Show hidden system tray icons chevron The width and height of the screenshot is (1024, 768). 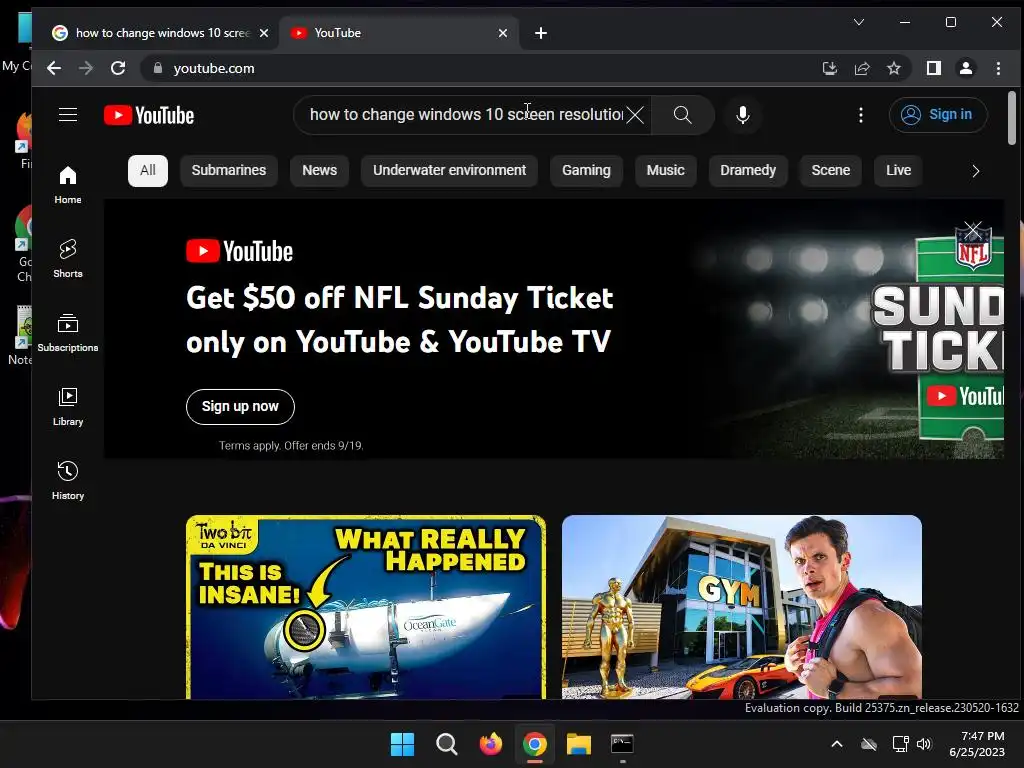837,744
